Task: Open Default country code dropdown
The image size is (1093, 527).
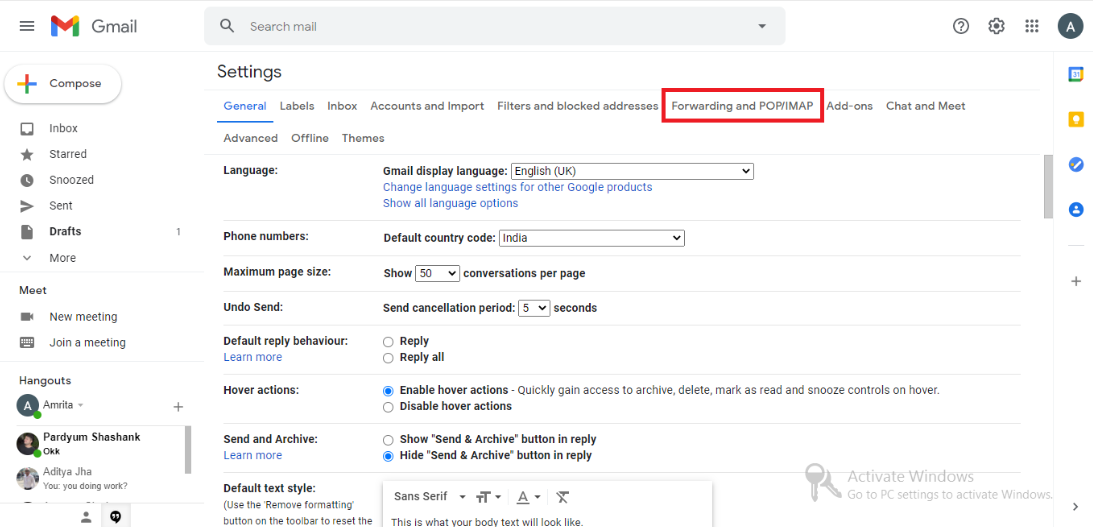Action: click(x=592, y=238)
